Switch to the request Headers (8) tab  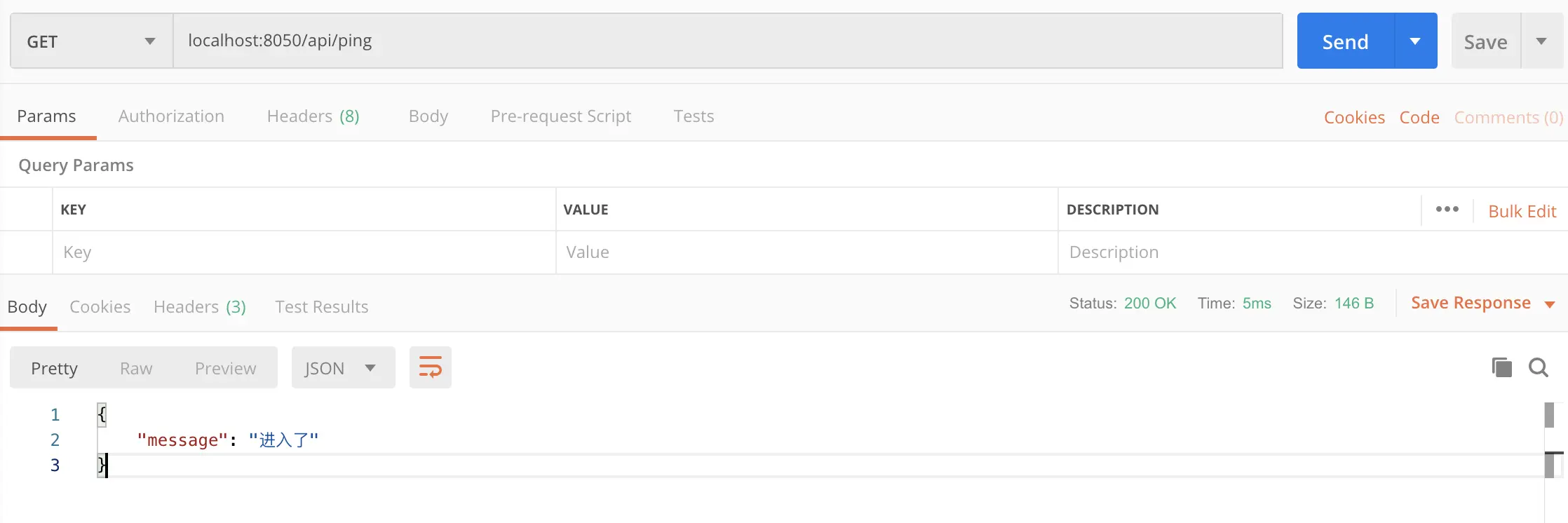click(313, 116)
